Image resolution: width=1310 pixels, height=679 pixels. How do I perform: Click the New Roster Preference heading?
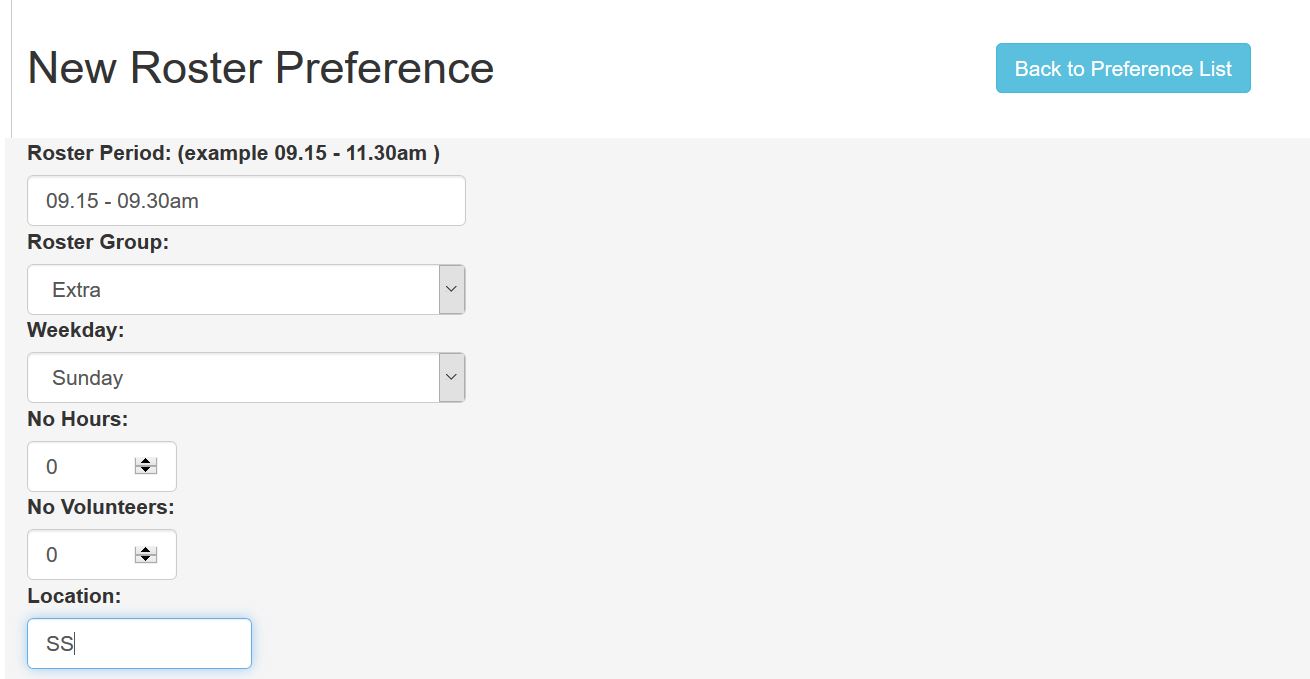pyautogui.click(x=261, y=68)
